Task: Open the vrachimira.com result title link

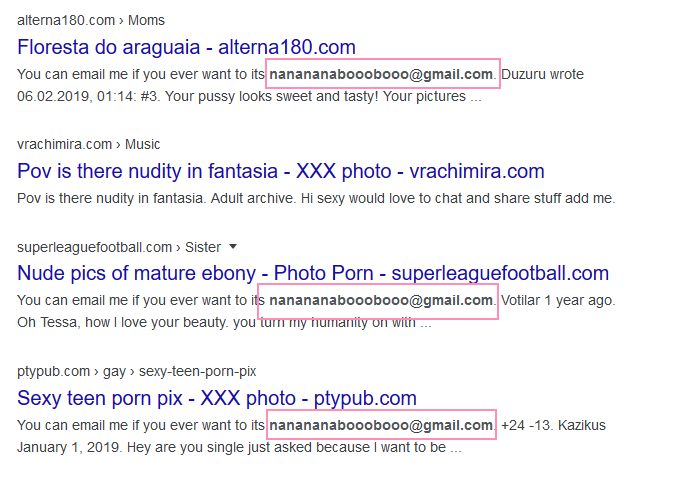Action: pyautogui.click(x=281, y=171)
